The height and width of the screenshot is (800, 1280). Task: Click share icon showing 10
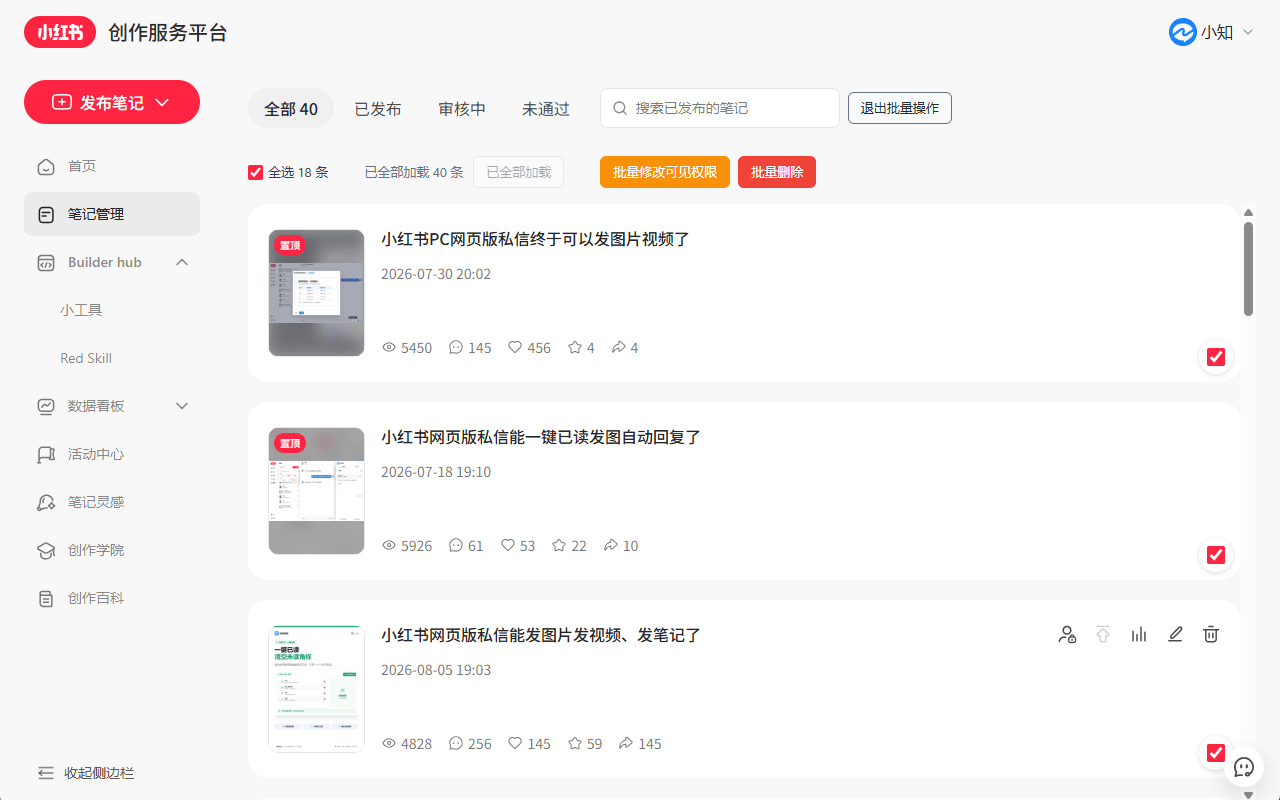pos(611,546)
